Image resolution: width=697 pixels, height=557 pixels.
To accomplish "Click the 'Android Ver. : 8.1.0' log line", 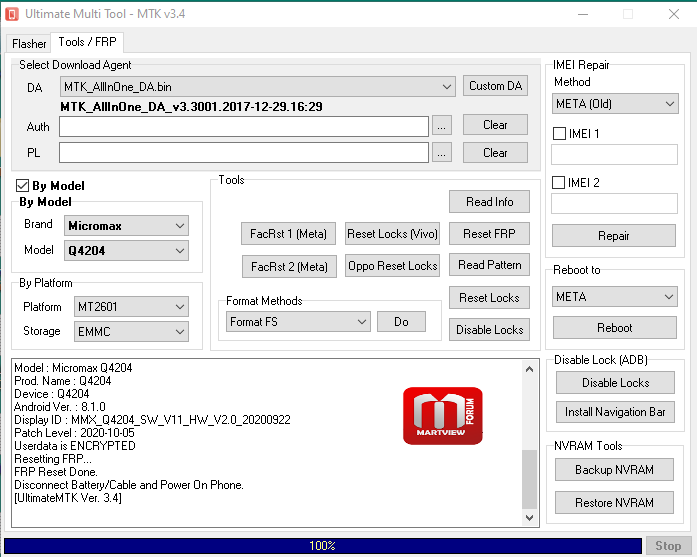I will tap(60, 407).
